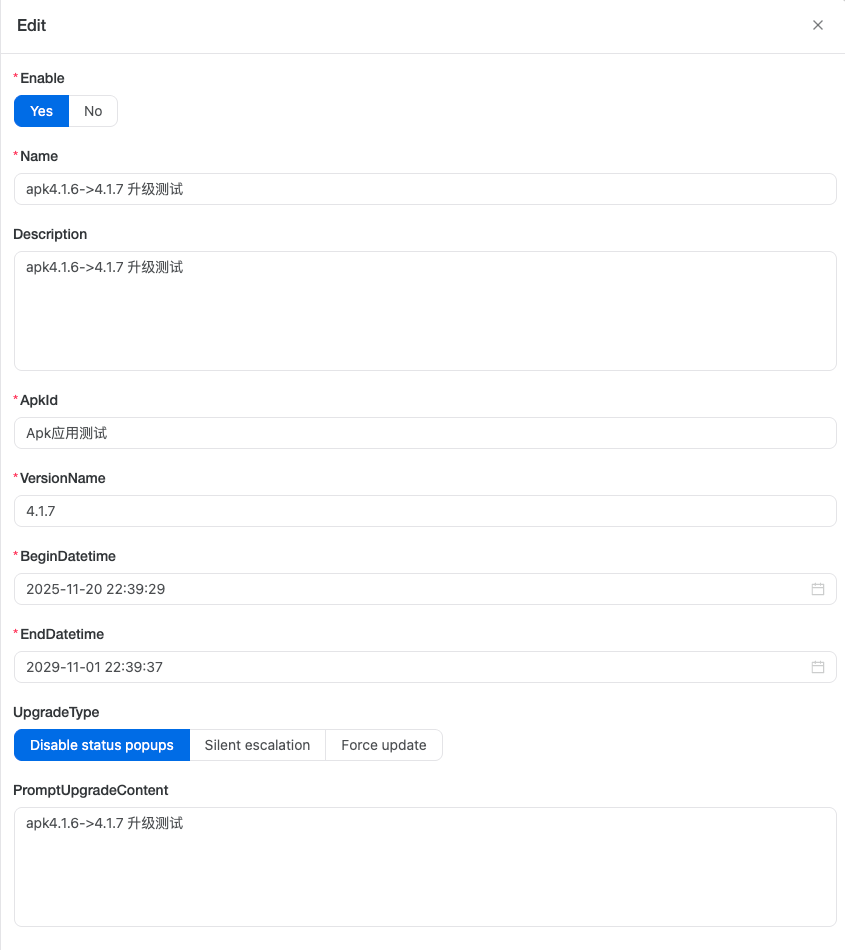845x950 pixels.
Task: Choose Silent escalation upgrade type
Action: [257, 745]
